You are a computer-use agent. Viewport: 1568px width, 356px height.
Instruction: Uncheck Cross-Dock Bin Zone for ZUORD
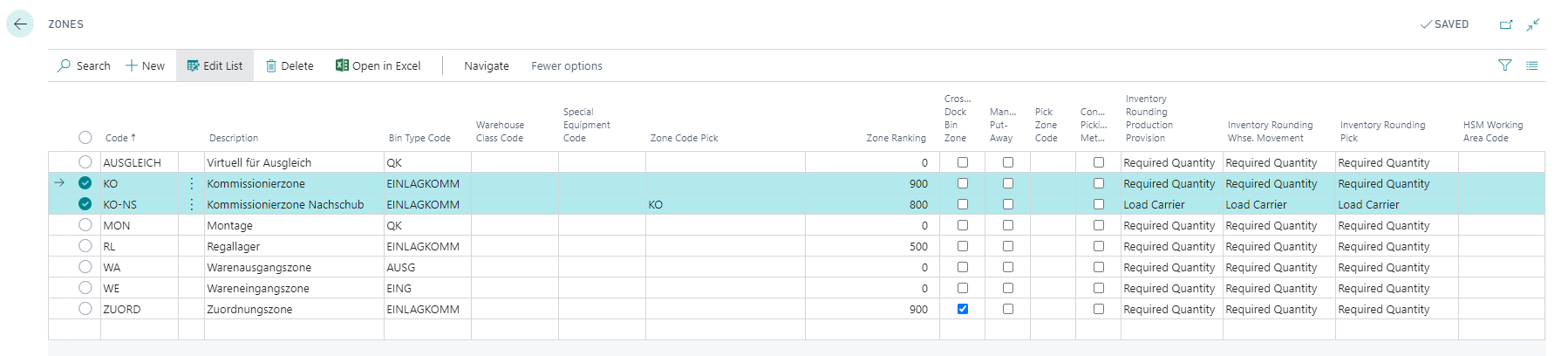pyautogui.click(x=963, y=309)
